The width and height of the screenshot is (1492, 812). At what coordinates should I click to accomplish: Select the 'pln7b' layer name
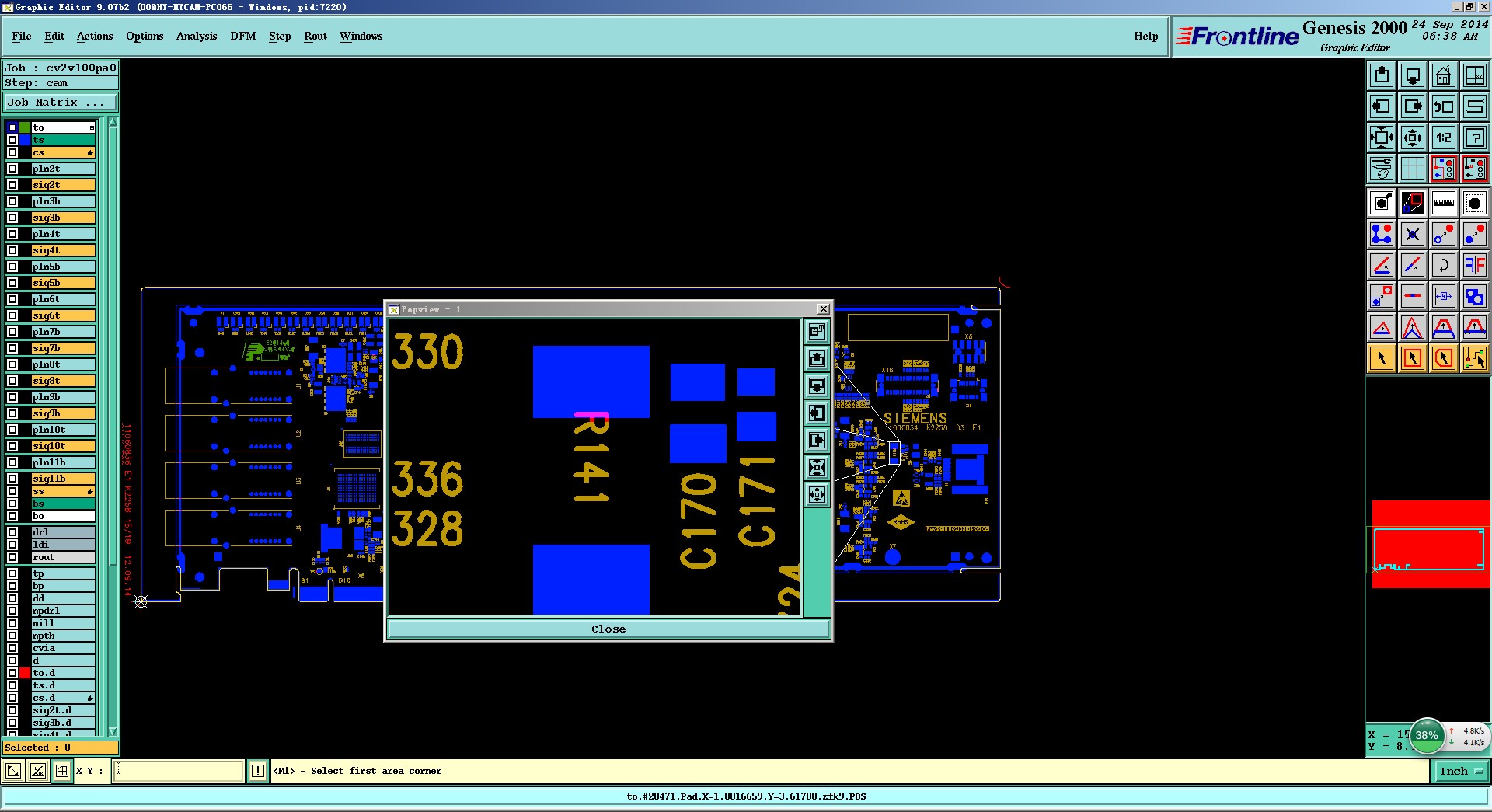tap(63, 332)
